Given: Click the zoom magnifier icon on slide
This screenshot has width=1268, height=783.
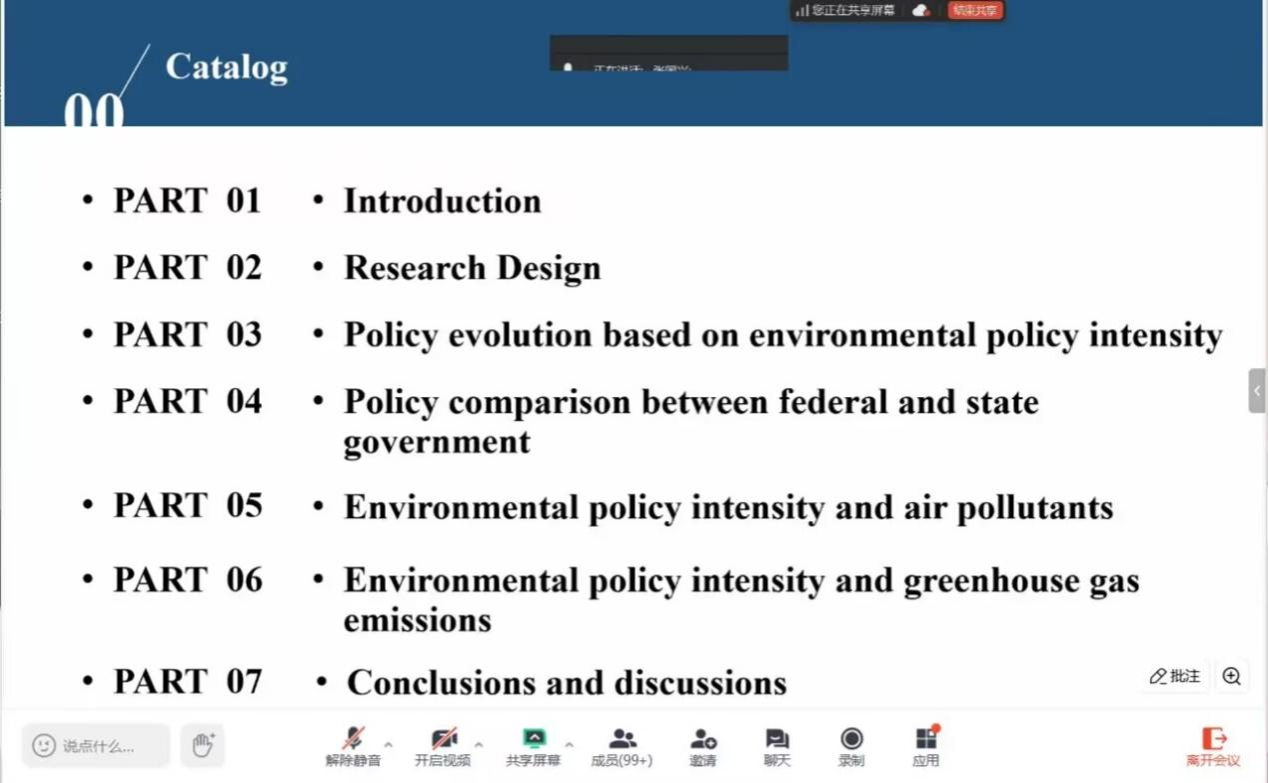Looking at the screenshot, I should tap(1231, 677).
